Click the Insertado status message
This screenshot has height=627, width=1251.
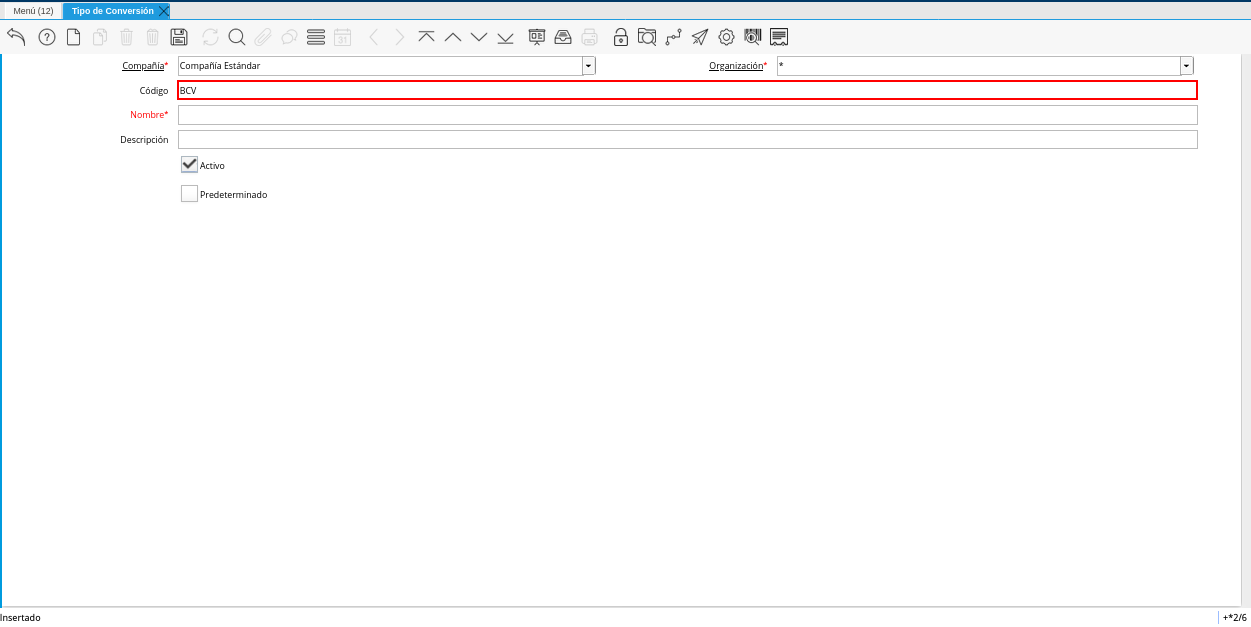click(x=21, y=618)
